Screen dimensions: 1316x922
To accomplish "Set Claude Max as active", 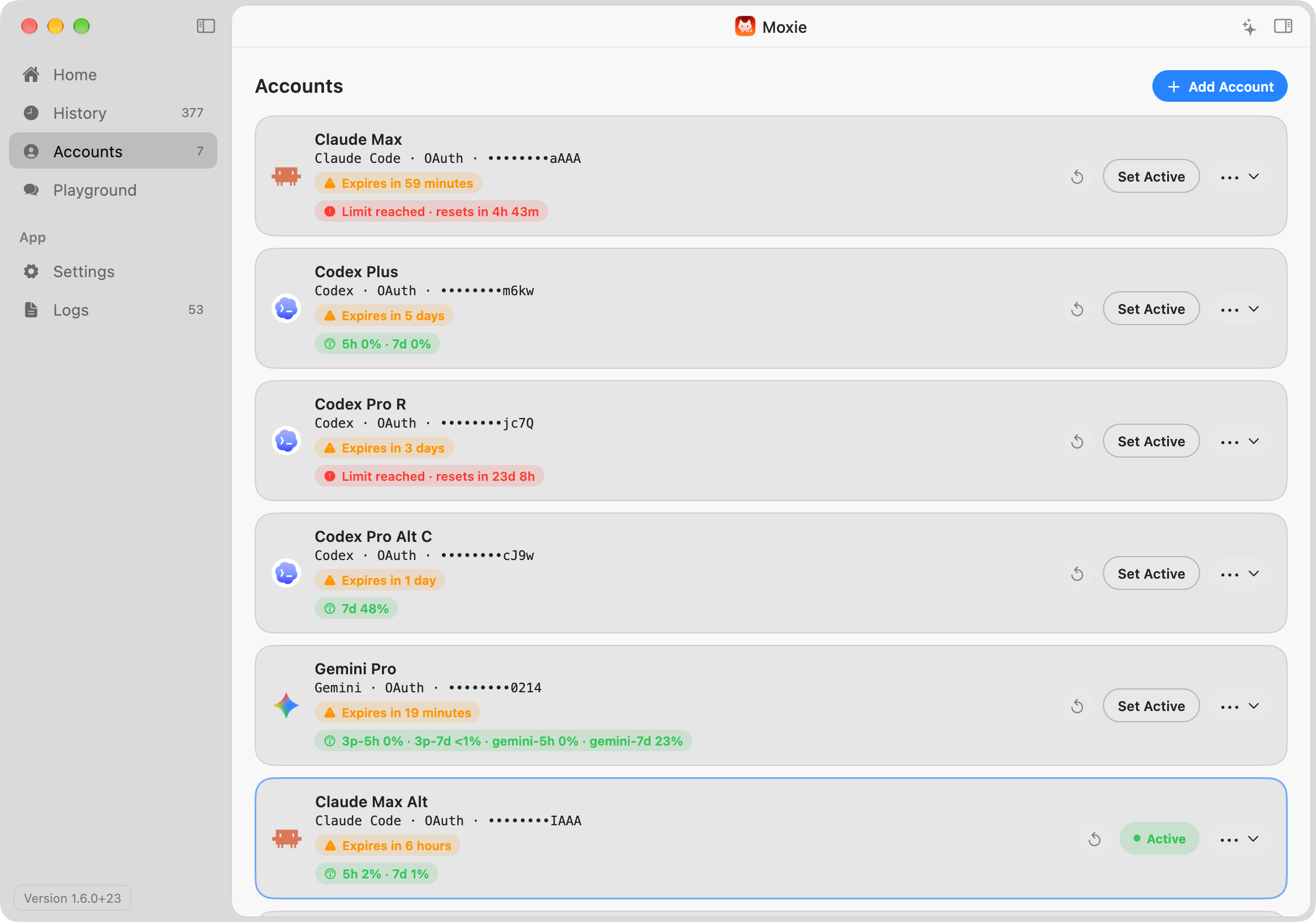I will tap(1151, 176).
